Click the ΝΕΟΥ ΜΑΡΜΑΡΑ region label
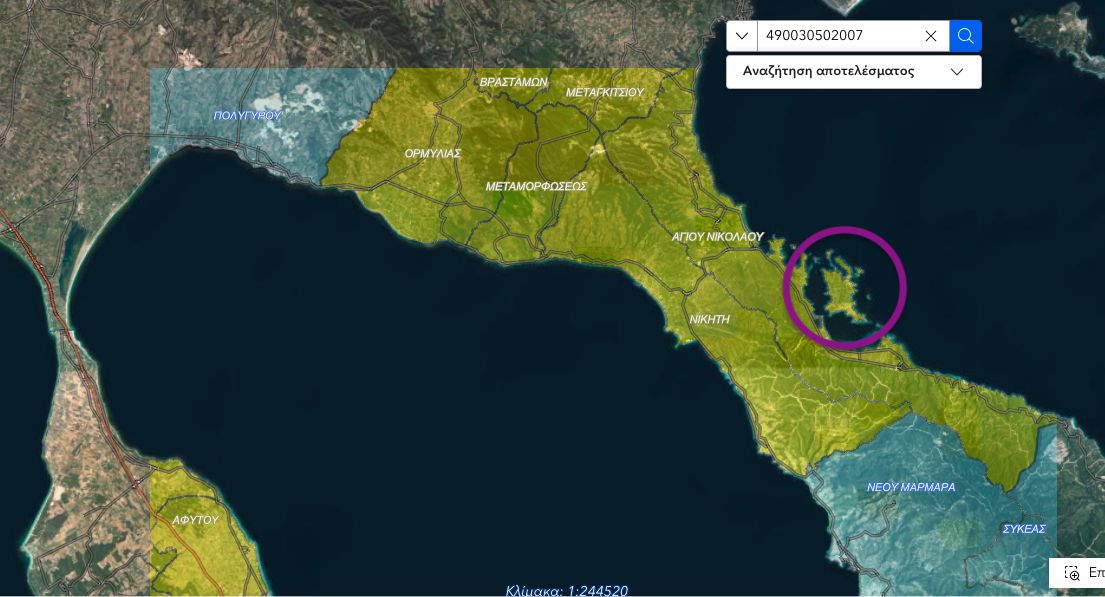1105x597 pixels. (x=911, y=487)
